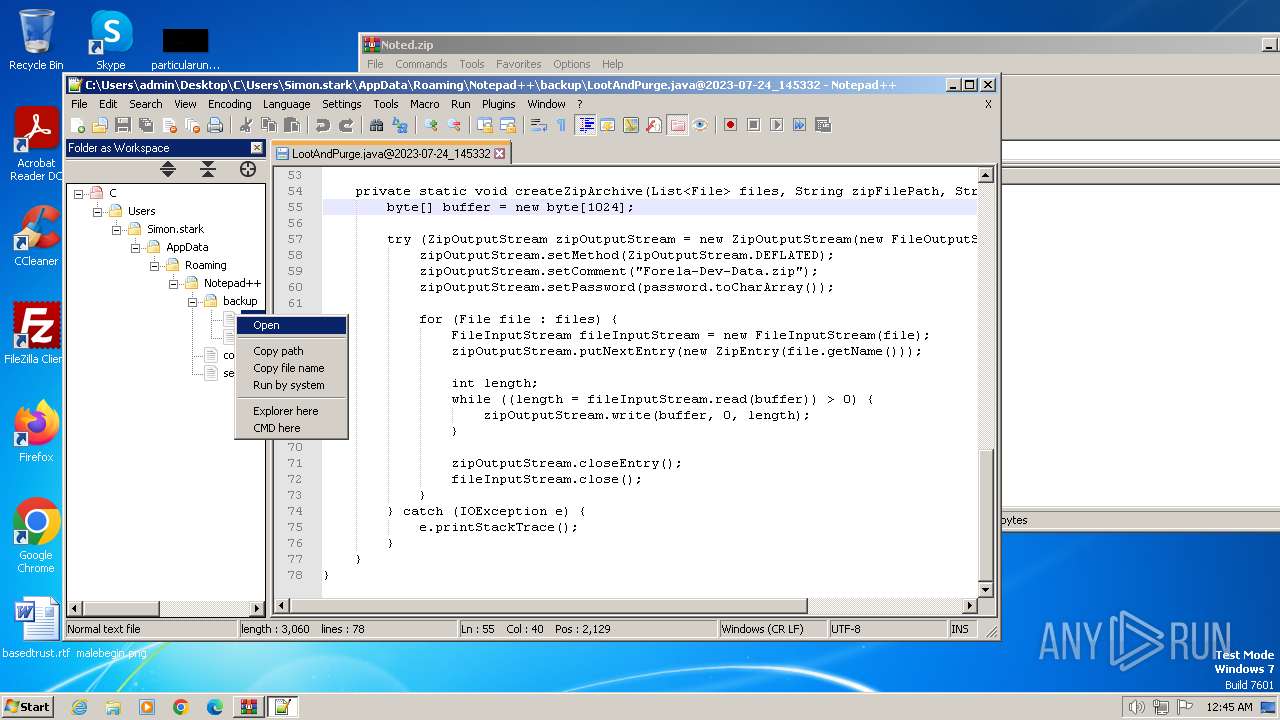This screenshot has width=1280, height=720.
Task: Open Commands menu in Noted.zip window
Action: [x=421, y=64]
